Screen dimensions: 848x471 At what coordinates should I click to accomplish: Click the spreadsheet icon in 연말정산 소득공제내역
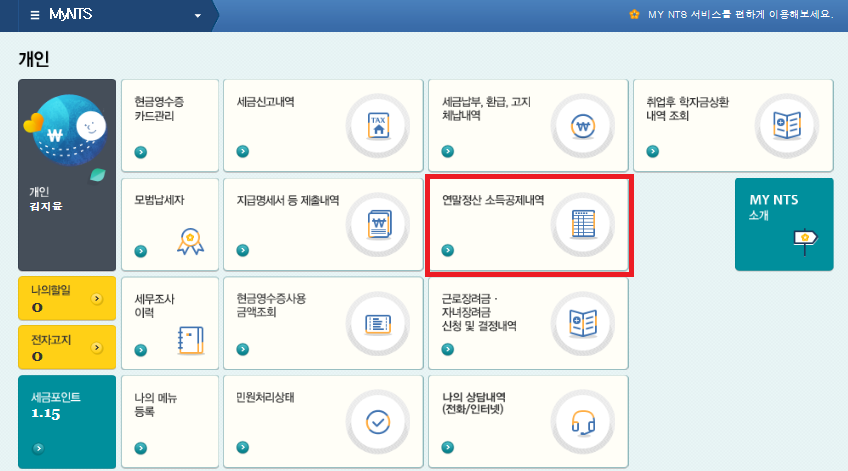pos(583,225)
